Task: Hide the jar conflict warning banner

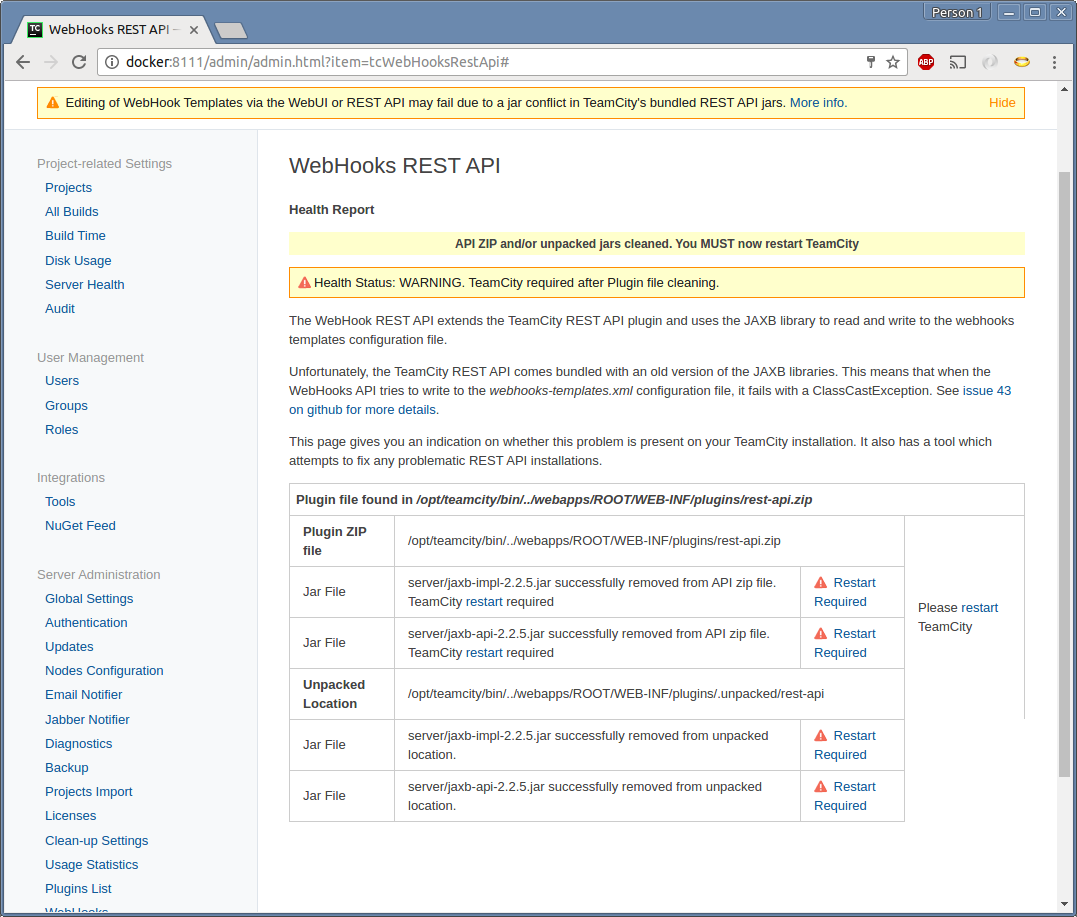Action: [1001, 102]
